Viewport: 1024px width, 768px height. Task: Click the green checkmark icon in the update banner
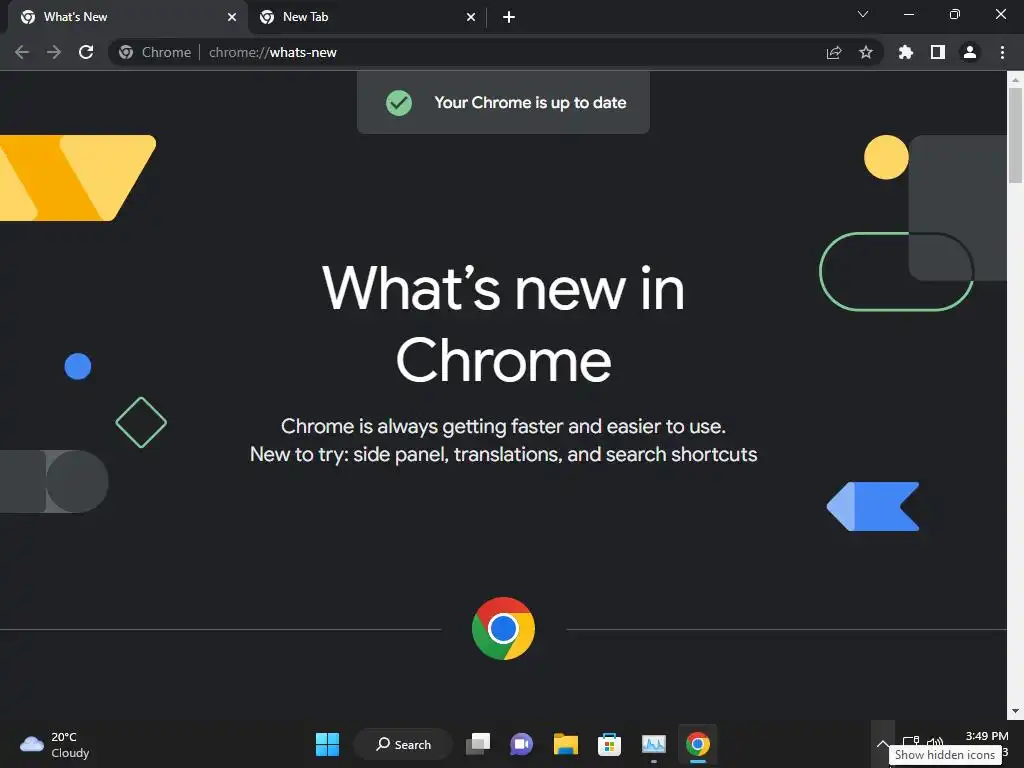[398, 103]
